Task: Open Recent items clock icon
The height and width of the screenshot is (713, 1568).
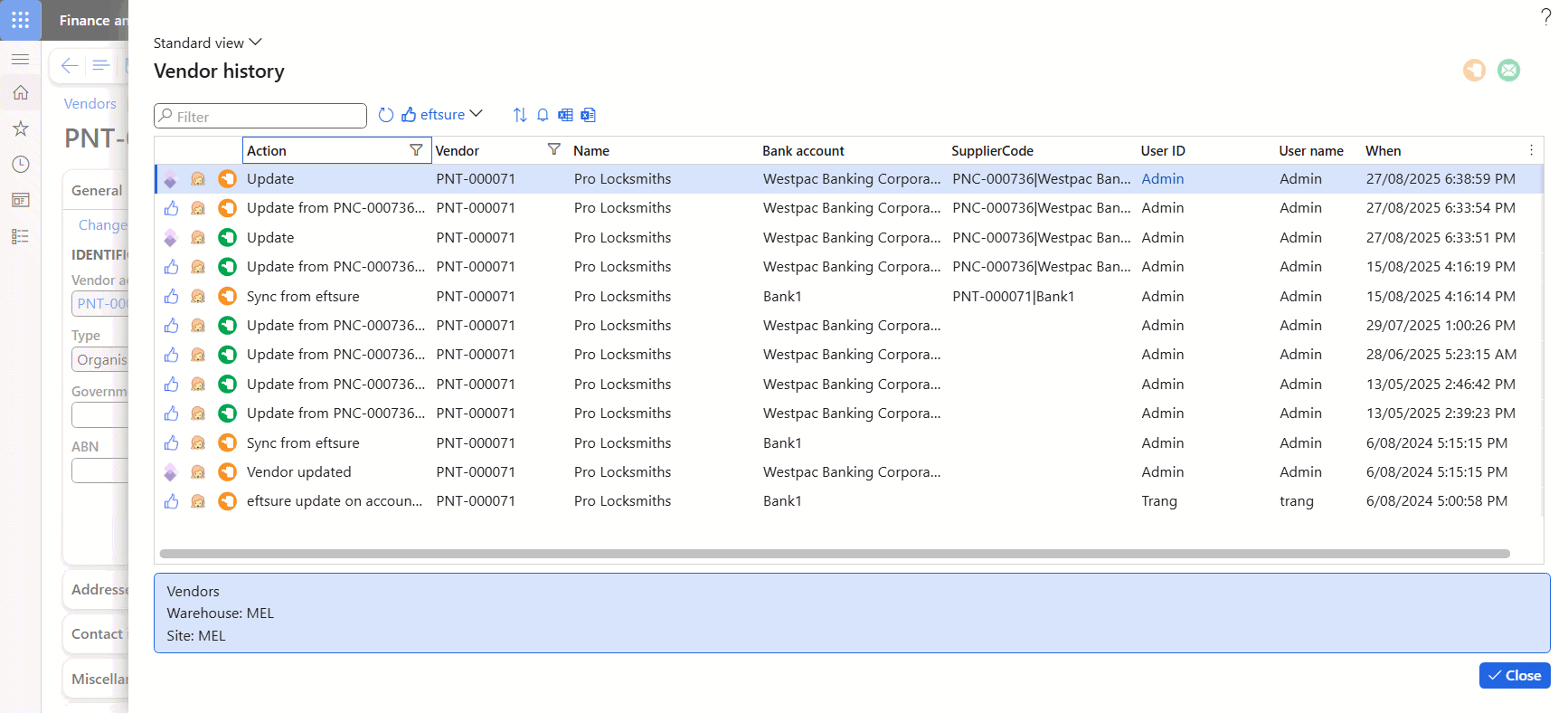Action: tap(20, 164)
